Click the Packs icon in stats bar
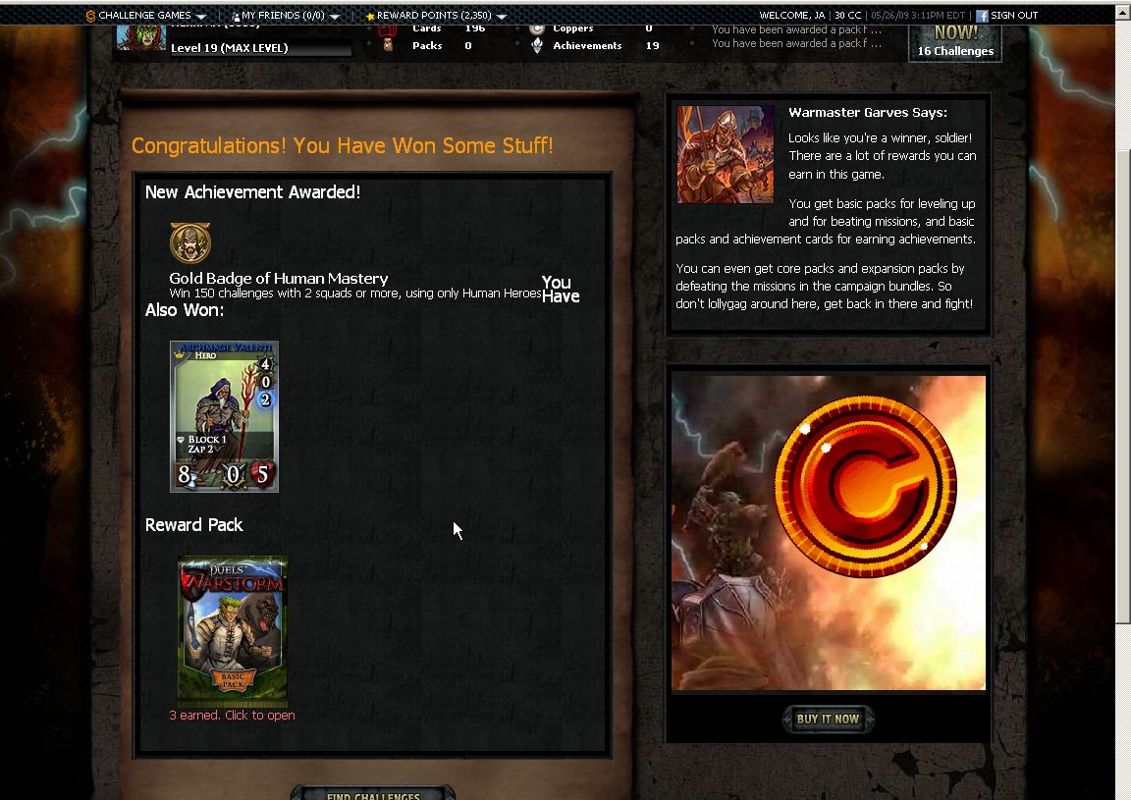1131x800 pixels. pyautogui.click(x=388, y=45)
